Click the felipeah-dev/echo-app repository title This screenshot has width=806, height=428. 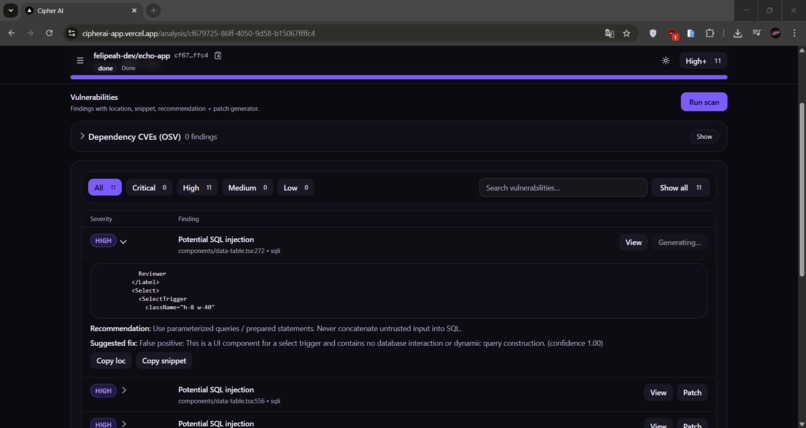click(x=132, y=55)
